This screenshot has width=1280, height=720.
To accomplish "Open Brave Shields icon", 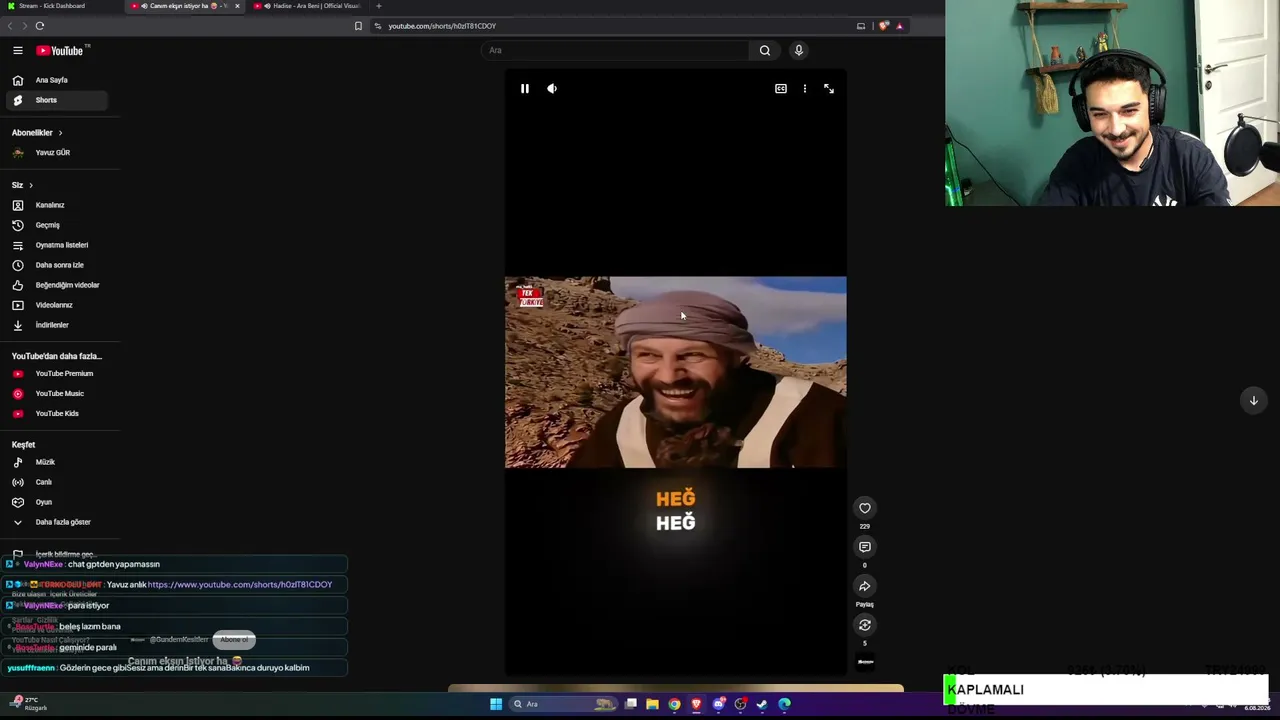I will pos(884,26).
